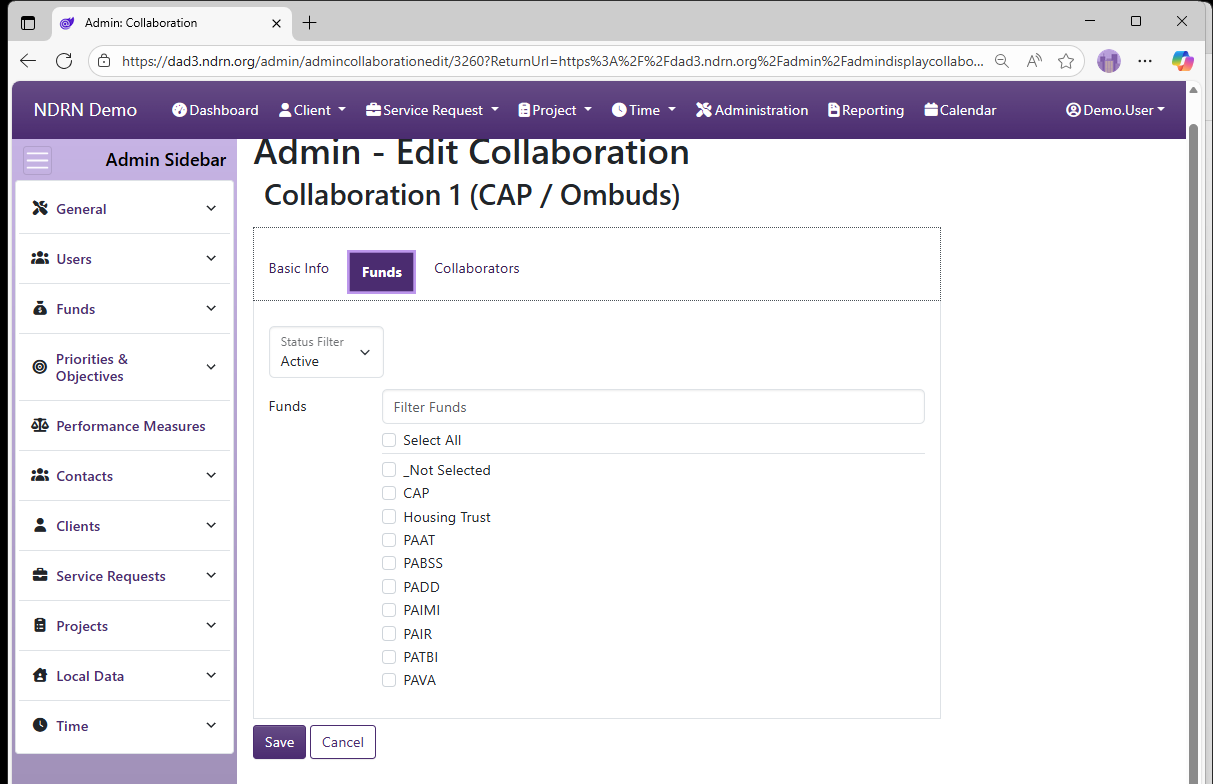Image resolution: width=1213 pixels, height=784 pixels.
Task: Check the PAVA fund checkbox
Action: pyautogui.click(x=389, y=680)
